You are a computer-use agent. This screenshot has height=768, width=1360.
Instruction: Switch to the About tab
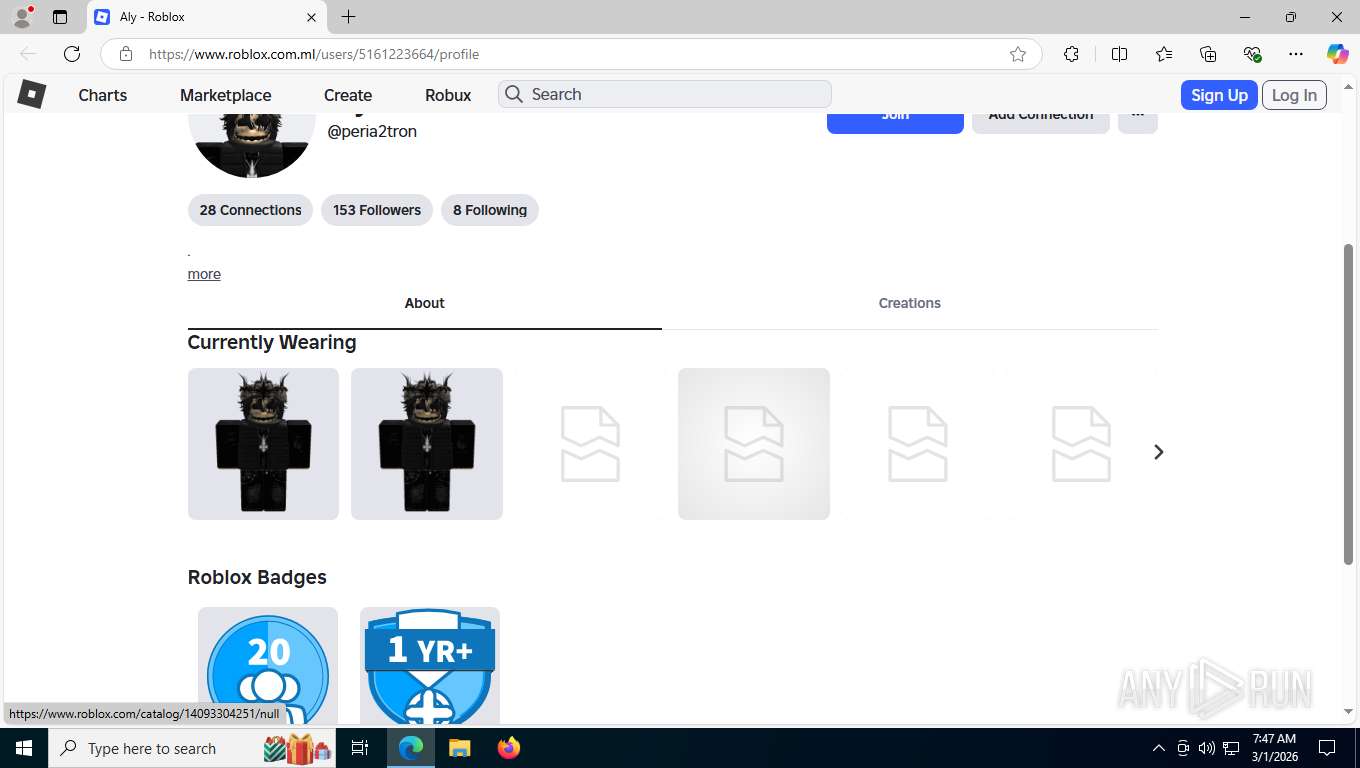pyautogui.click(x=425, y=303)
